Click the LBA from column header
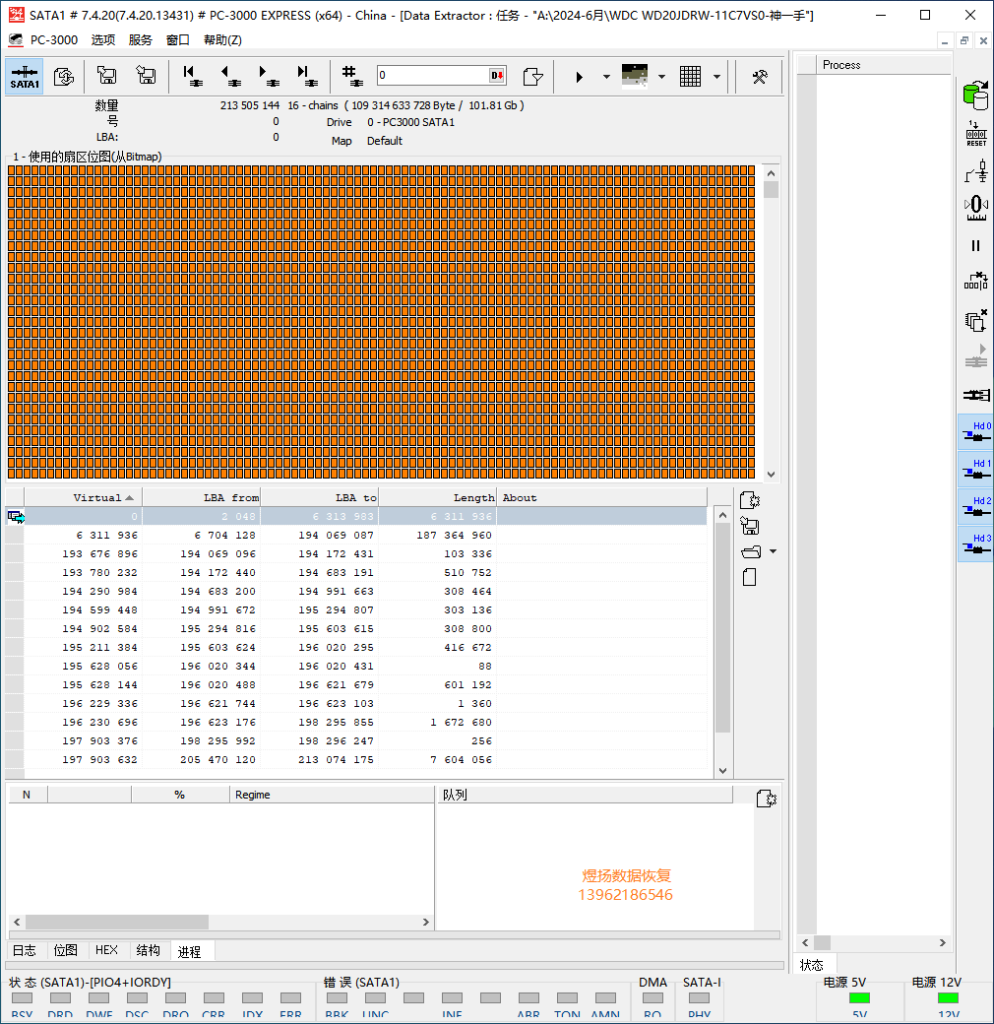The width and height of the screenshot is (994, 1024). (202, 498)
